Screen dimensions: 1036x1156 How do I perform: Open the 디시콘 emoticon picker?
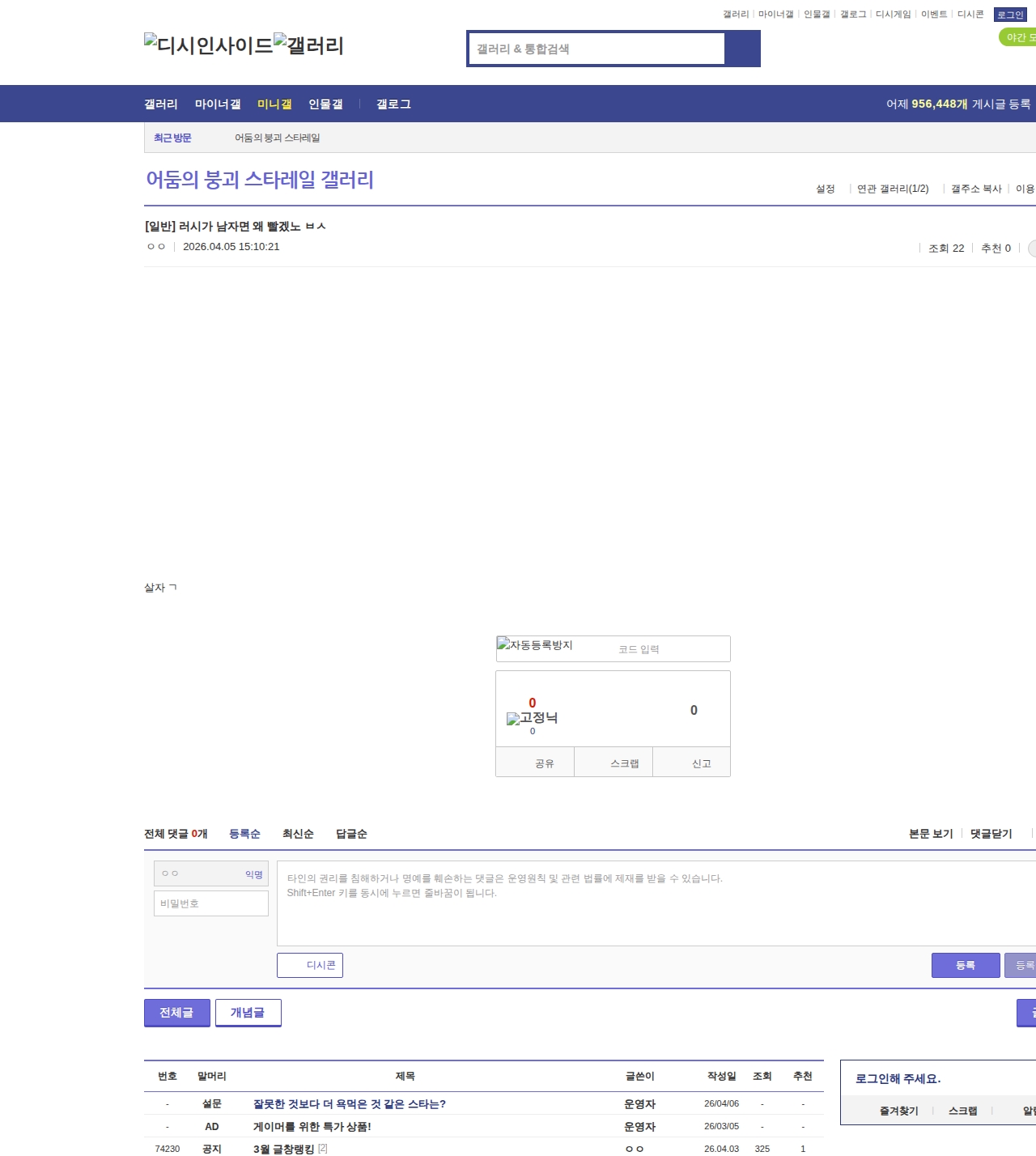[310, 965]
